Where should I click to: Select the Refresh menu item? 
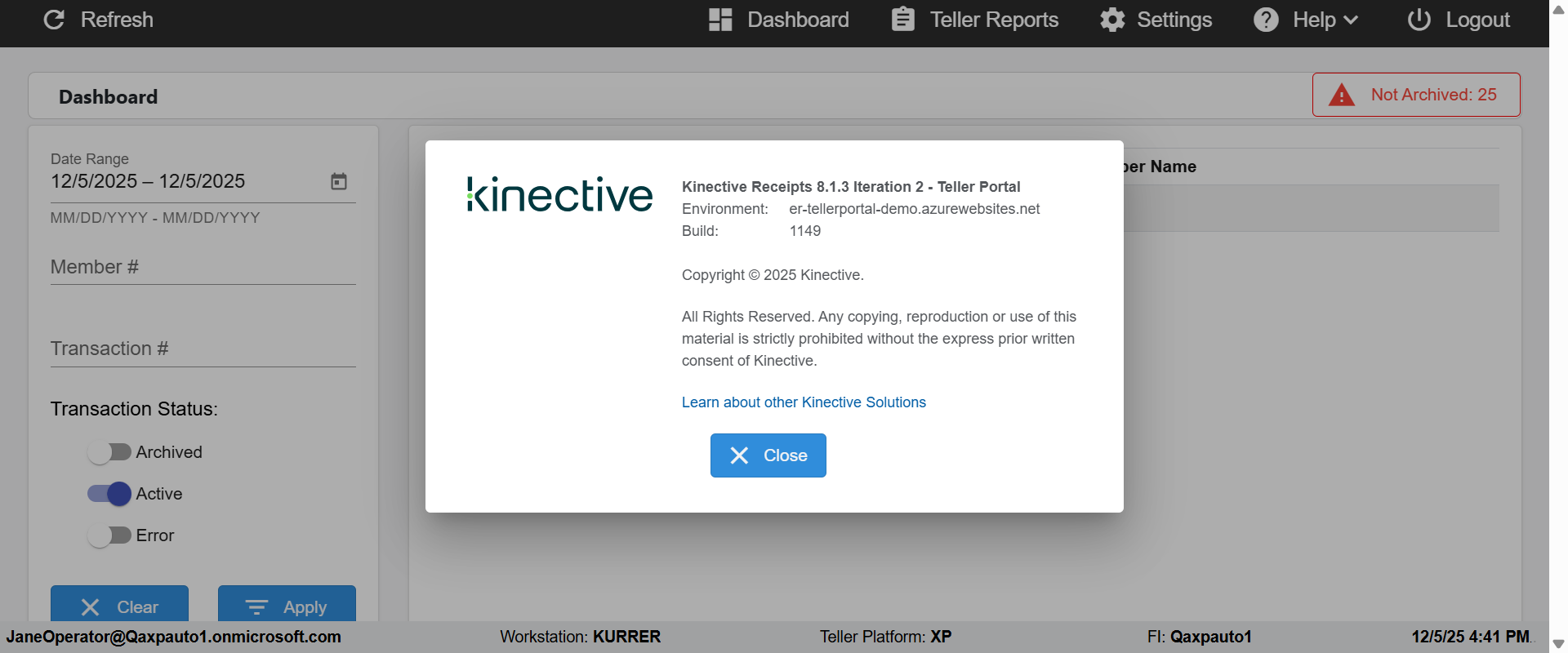(x=98, y=20)
